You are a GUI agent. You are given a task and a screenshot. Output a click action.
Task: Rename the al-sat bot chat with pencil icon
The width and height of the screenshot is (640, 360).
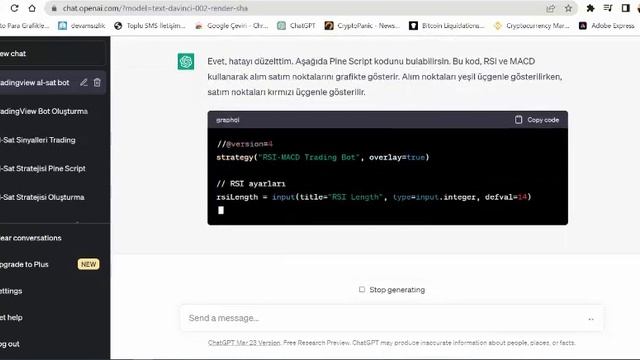84,82
